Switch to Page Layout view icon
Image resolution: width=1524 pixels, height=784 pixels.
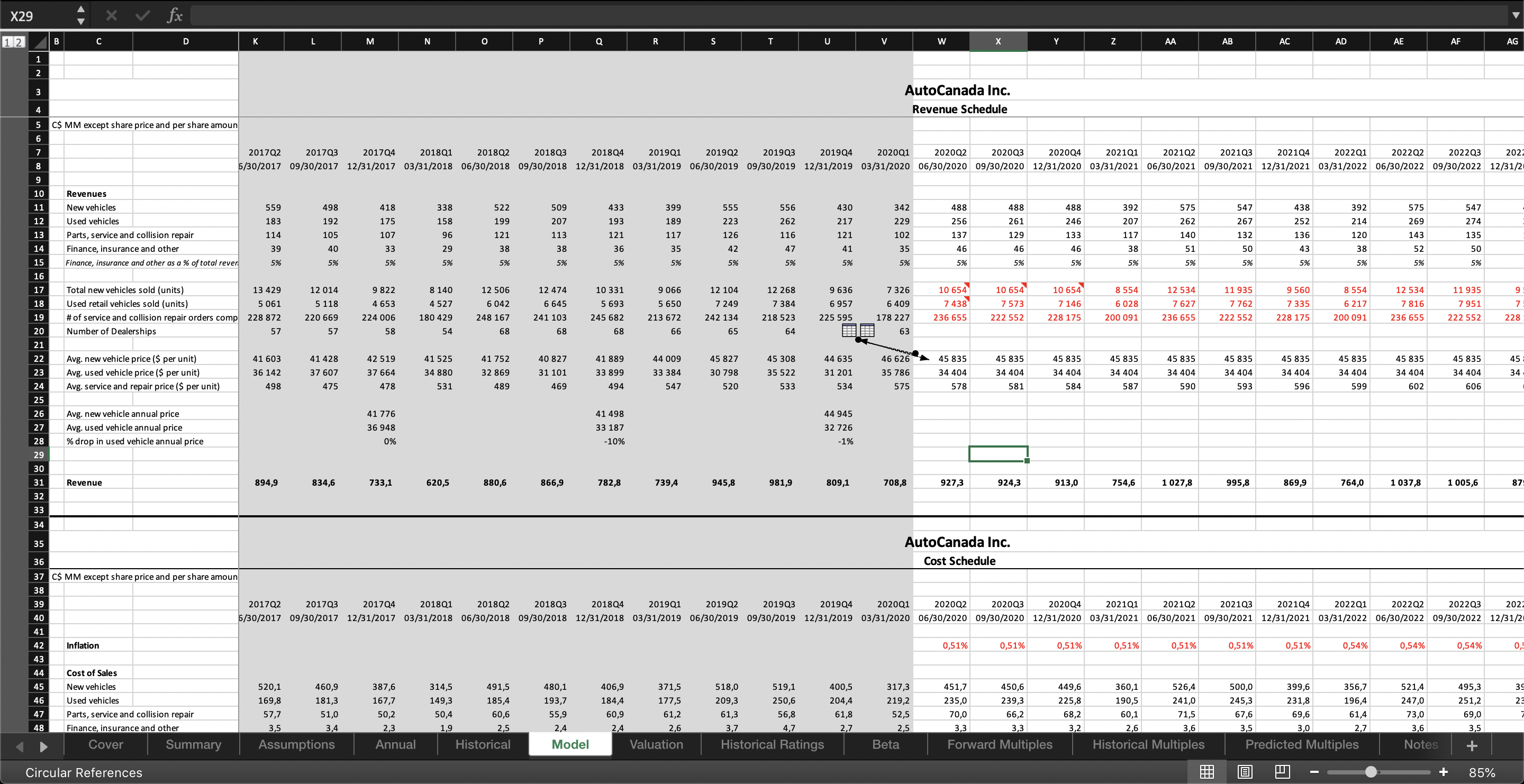1245,772
